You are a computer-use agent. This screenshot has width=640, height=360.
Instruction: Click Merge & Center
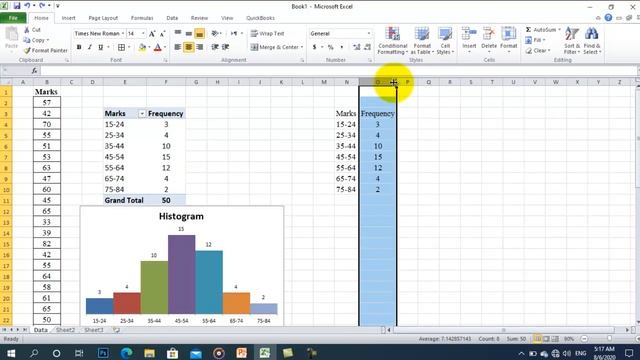click(x=276, y=47)
